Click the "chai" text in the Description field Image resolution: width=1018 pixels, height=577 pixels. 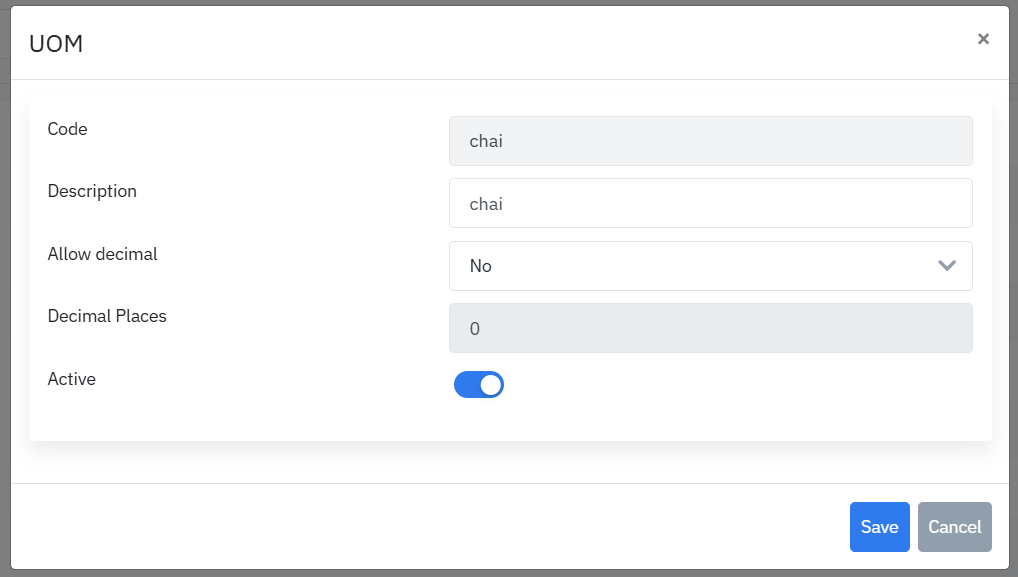pos(486,204)
